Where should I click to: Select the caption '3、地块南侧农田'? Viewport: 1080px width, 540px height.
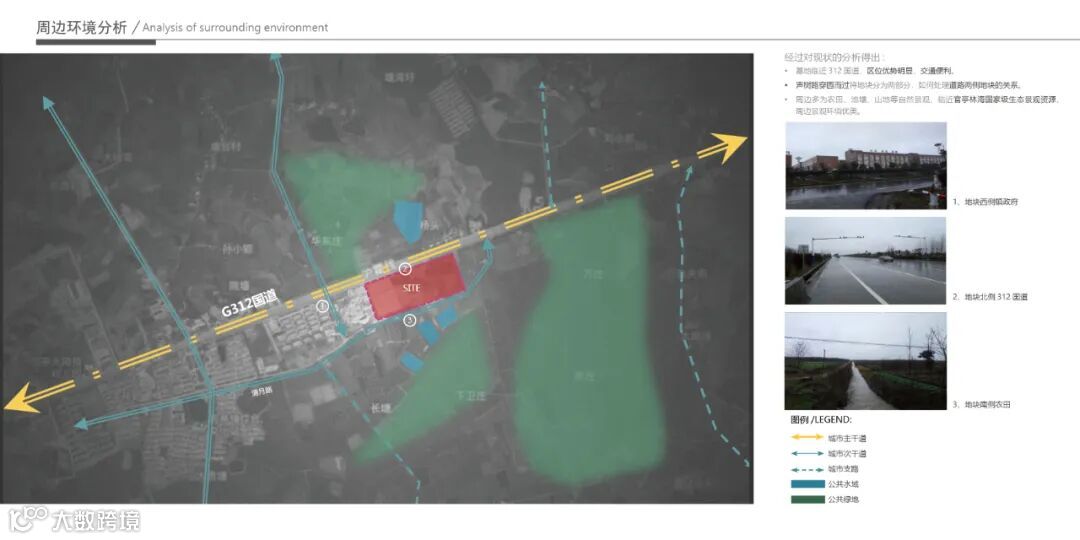point(982,405)
